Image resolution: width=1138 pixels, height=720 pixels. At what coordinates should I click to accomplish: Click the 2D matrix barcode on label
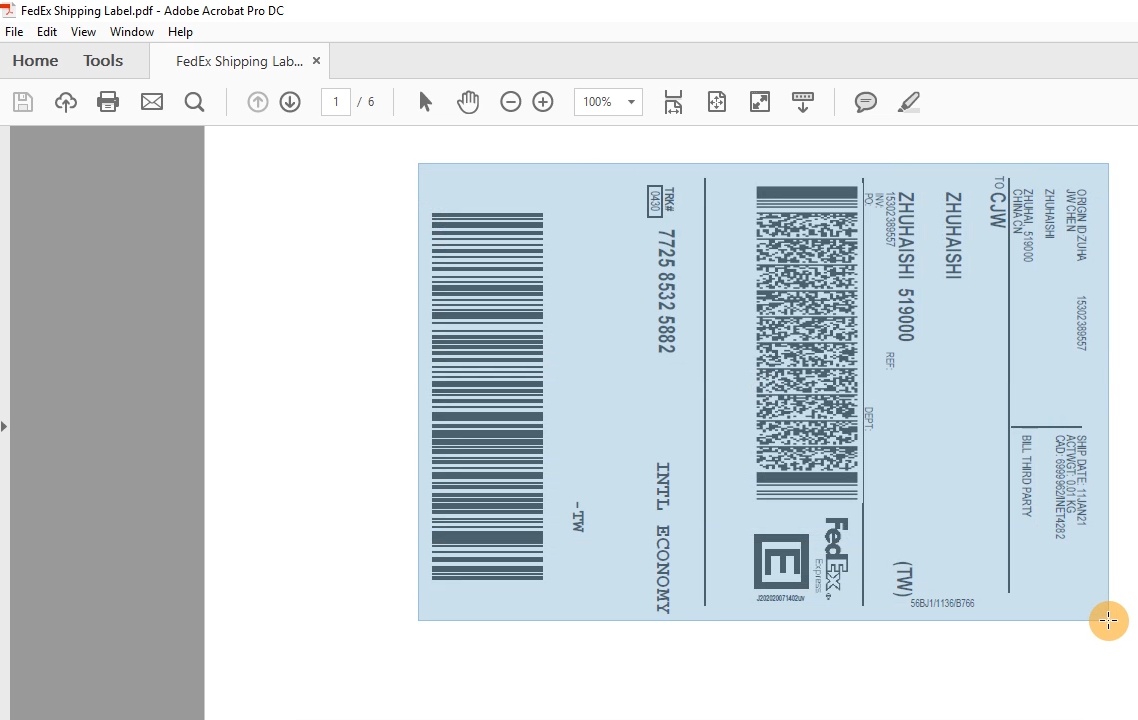tap(806, 343)
